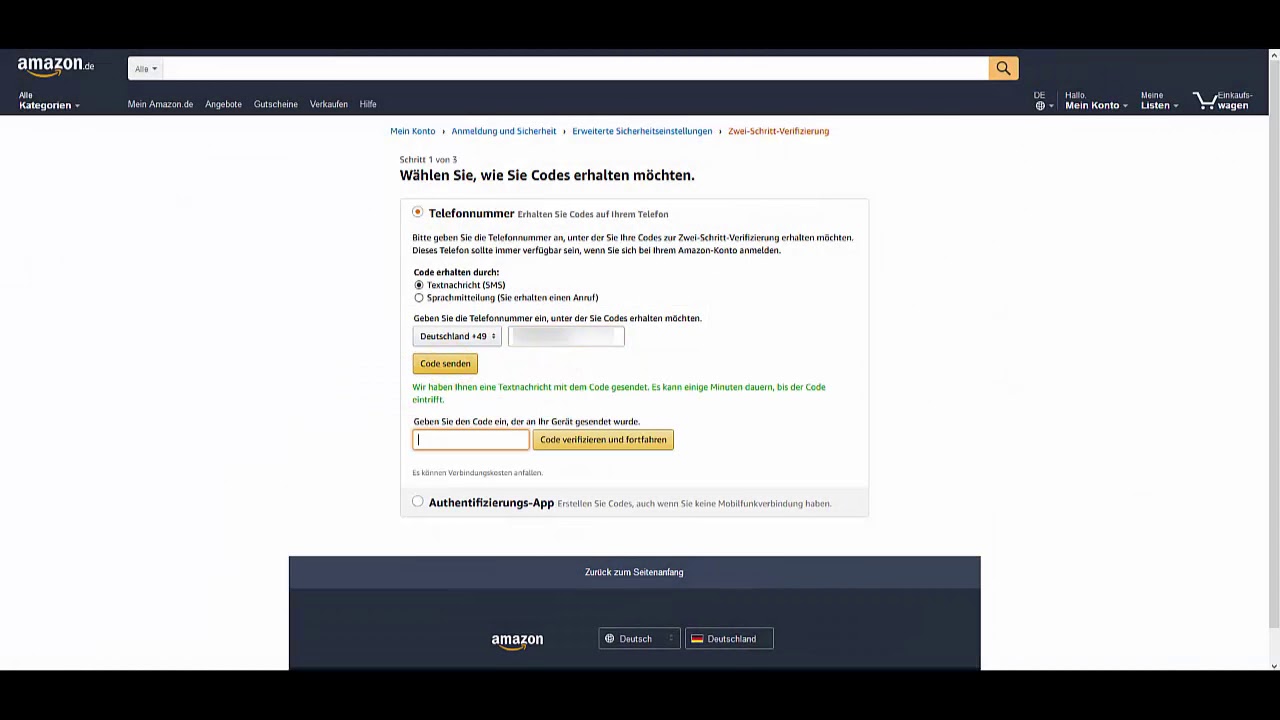Click the phone number input field
The height and width of the screenshot is (720, 1280).
[566, 336]
